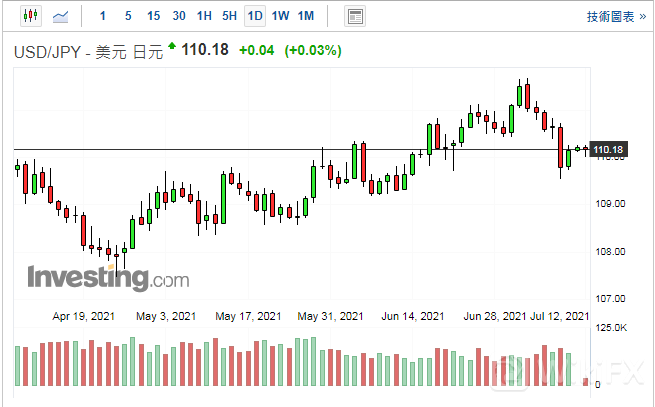Select the 5 minute timeframe

point(127,16)
